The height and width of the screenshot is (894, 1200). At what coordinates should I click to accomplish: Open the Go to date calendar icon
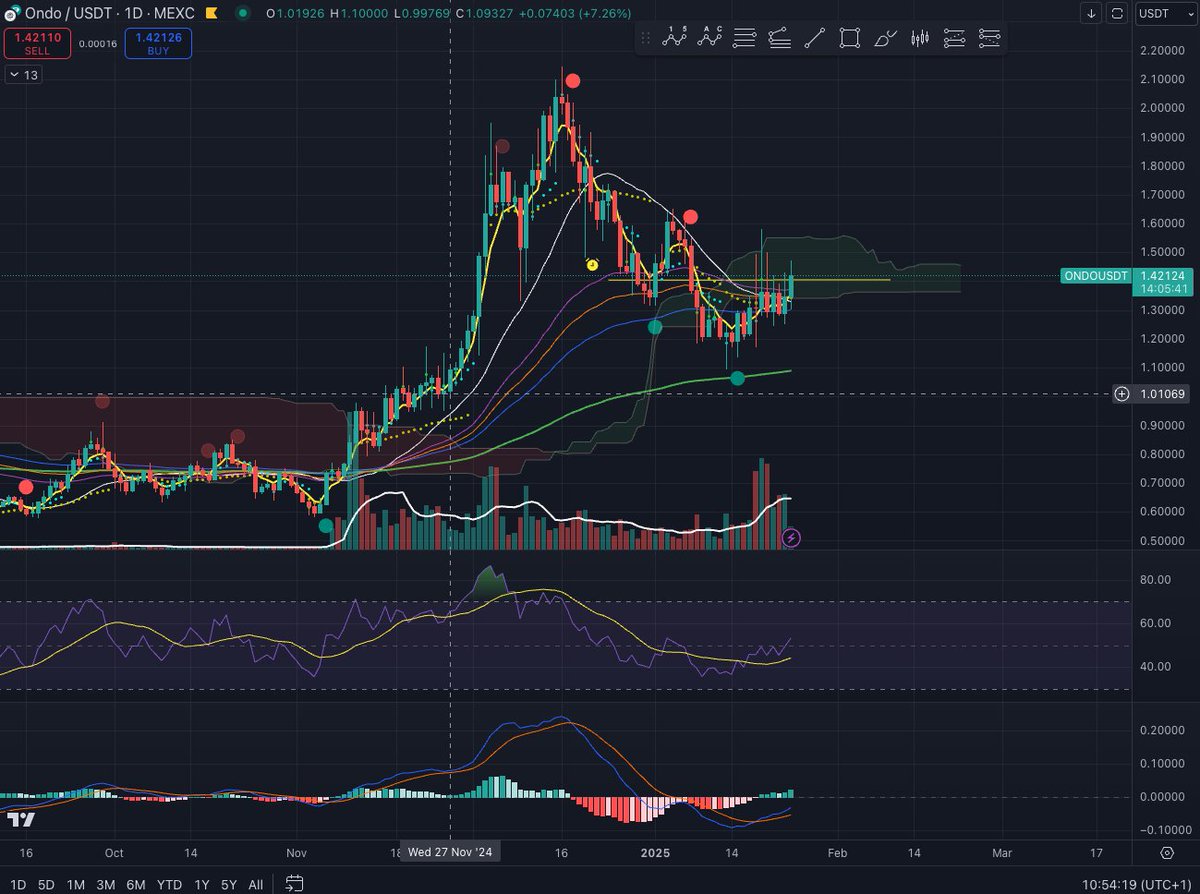294,884
